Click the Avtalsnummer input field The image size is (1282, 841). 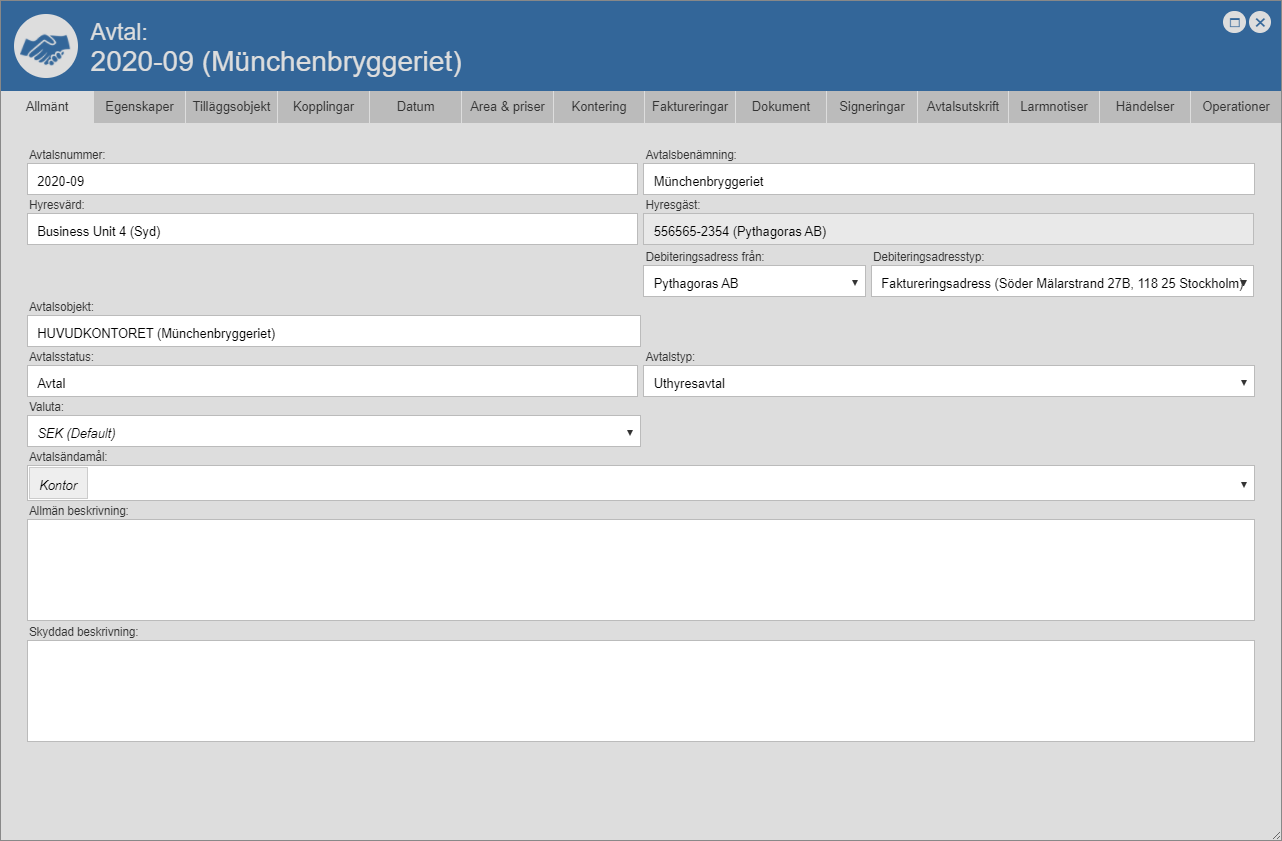332,180
